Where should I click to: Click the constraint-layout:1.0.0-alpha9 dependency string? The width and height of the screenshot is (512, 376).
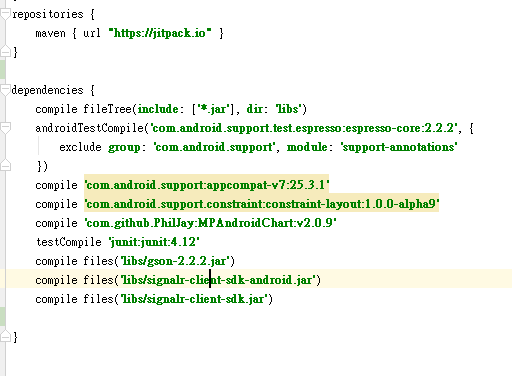pos(262,203)
